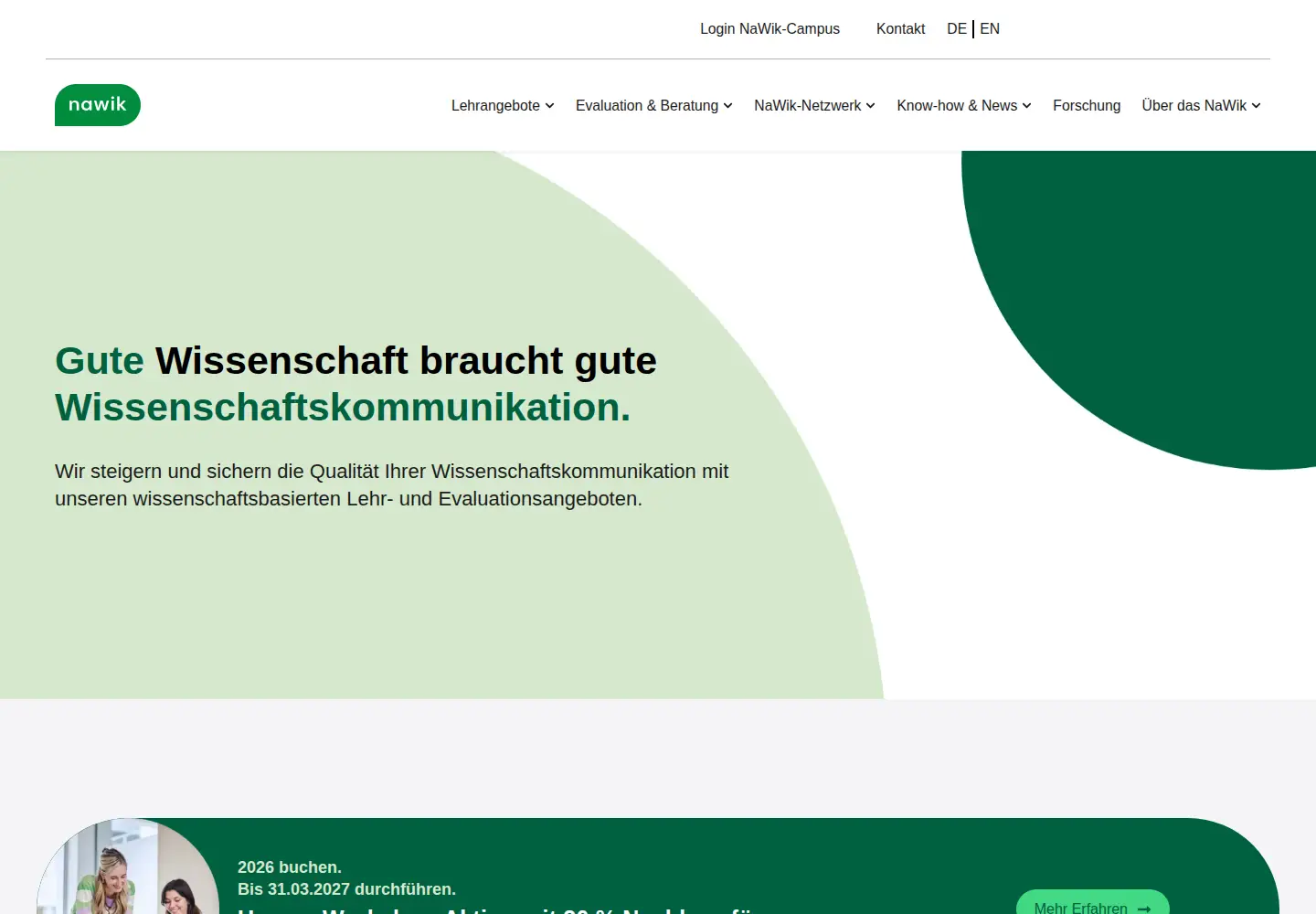
Task: Click the Mehr Erfahren button
Action: [1093, 902]
